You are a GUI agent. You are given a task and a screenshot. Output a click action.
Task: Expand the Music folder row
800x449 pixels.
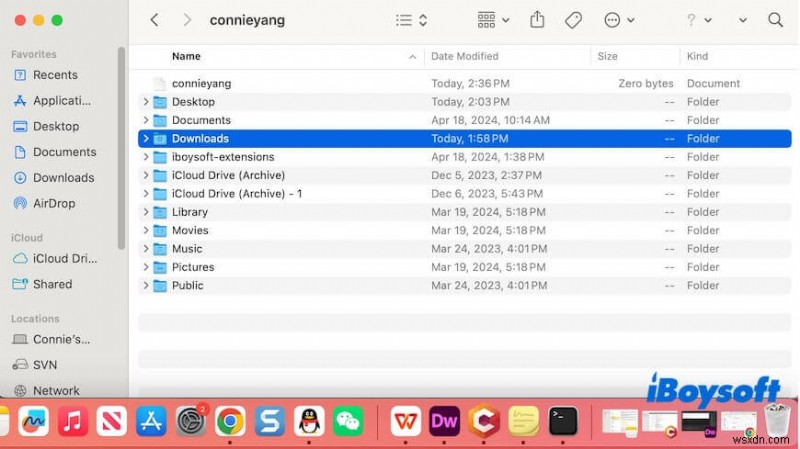(x=145, y=248)
